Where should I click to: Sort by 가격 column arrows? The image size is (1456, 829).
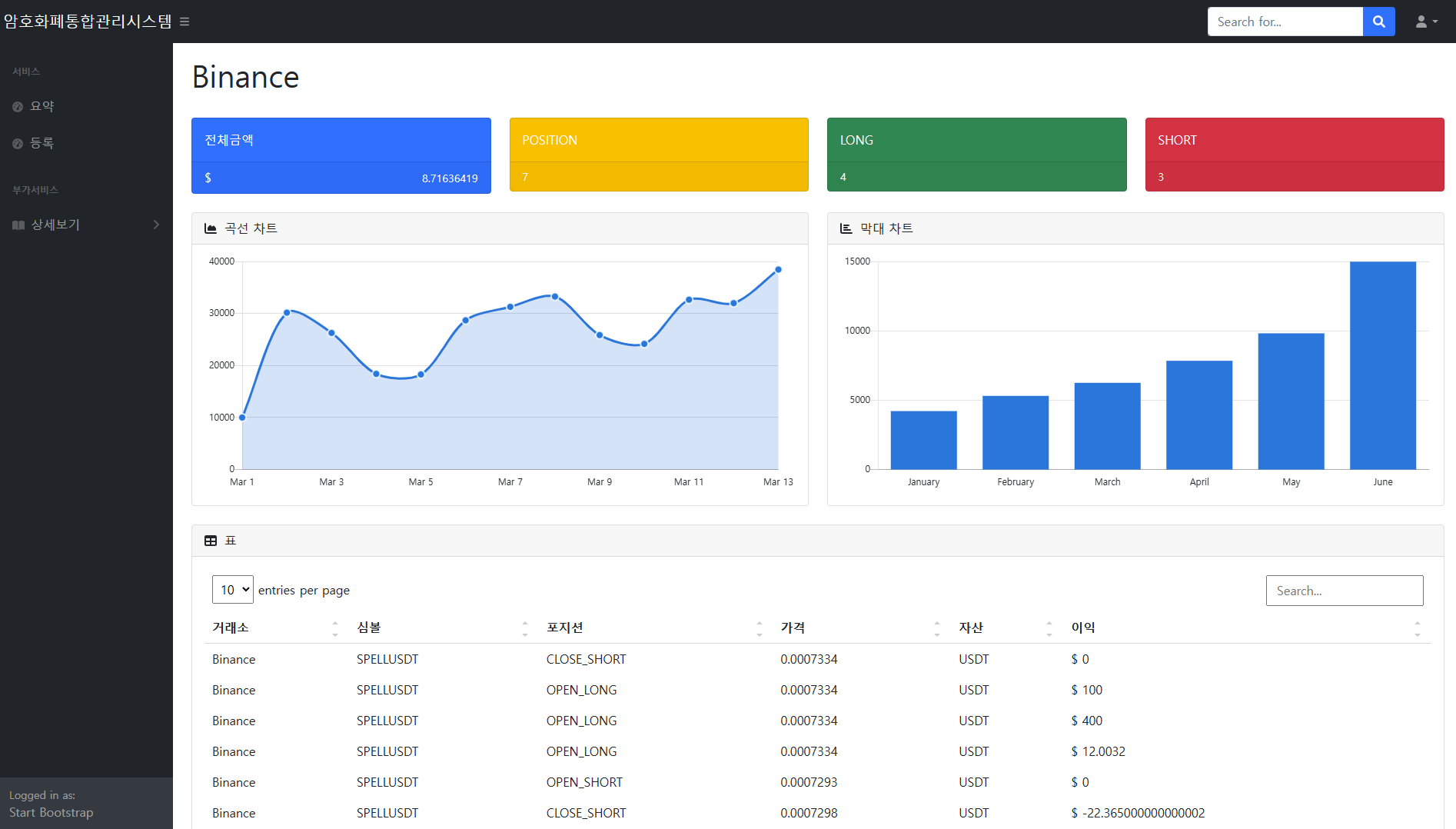937,628
